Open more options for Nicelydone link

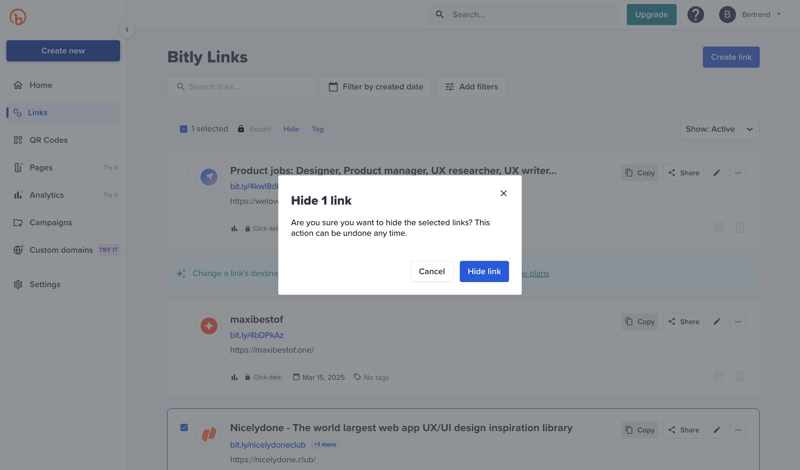738,430
